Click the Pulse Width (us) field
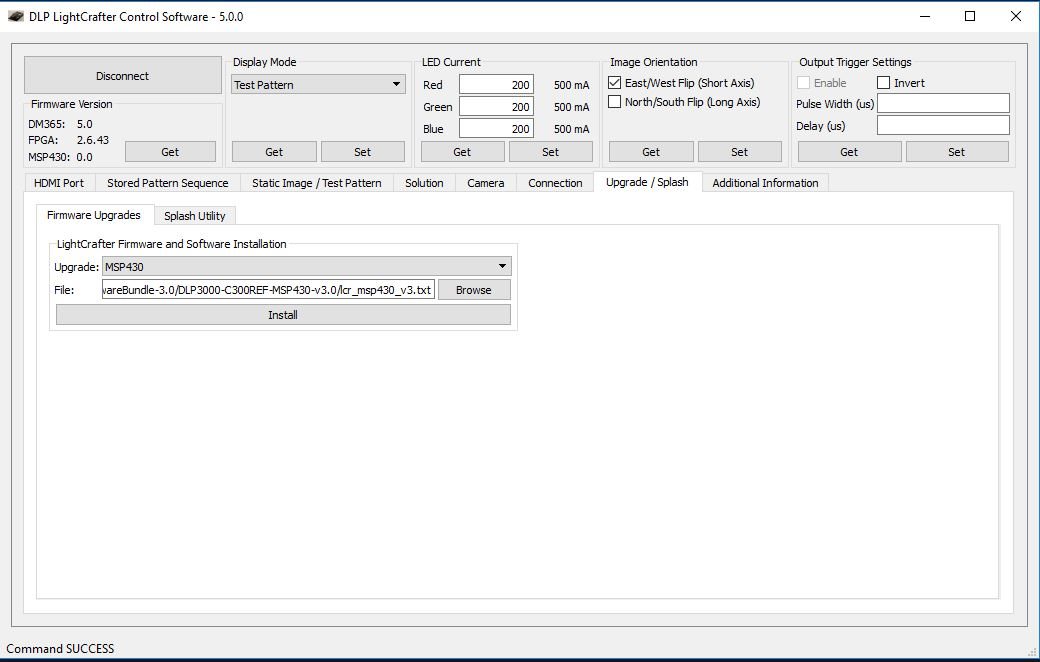The height and width of the screenshot is (662, 1040). (943, 103)
